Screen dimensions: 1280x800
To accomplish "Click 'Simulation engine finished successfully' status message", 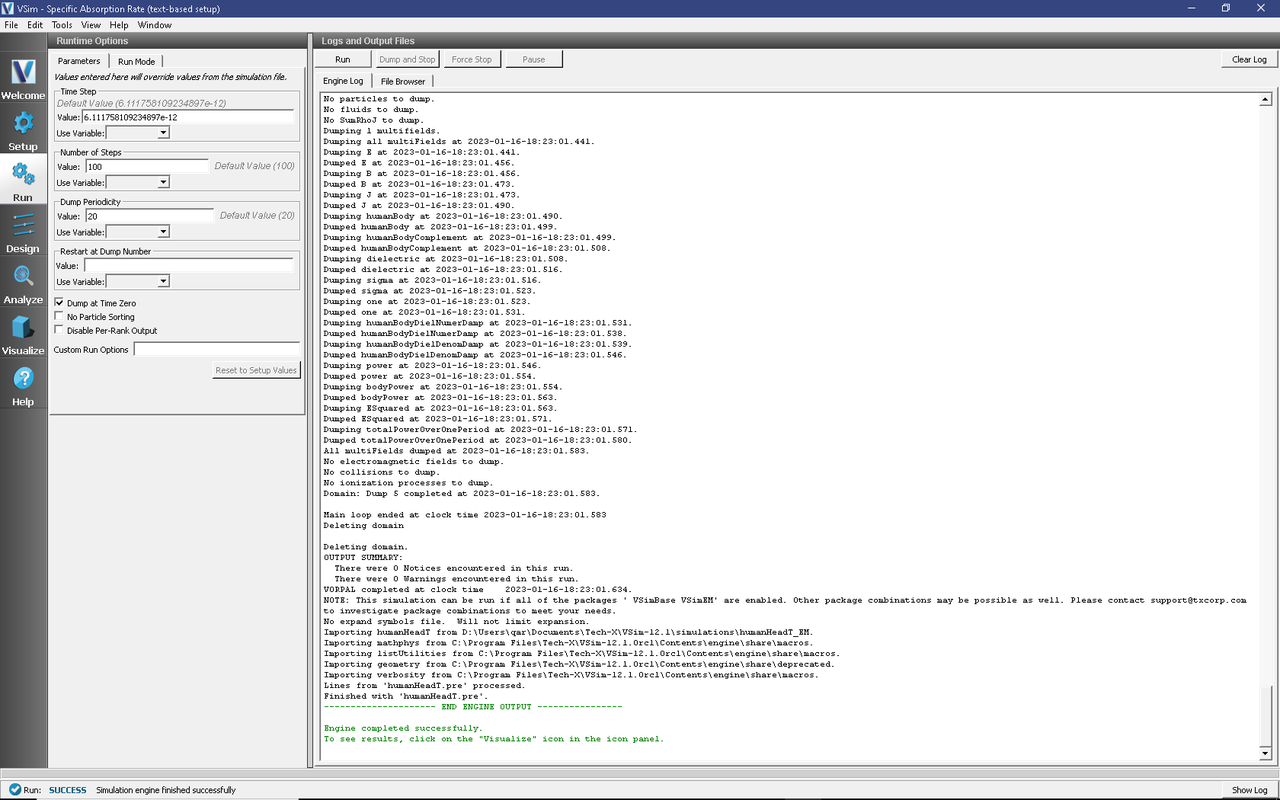I will (166, 790).
